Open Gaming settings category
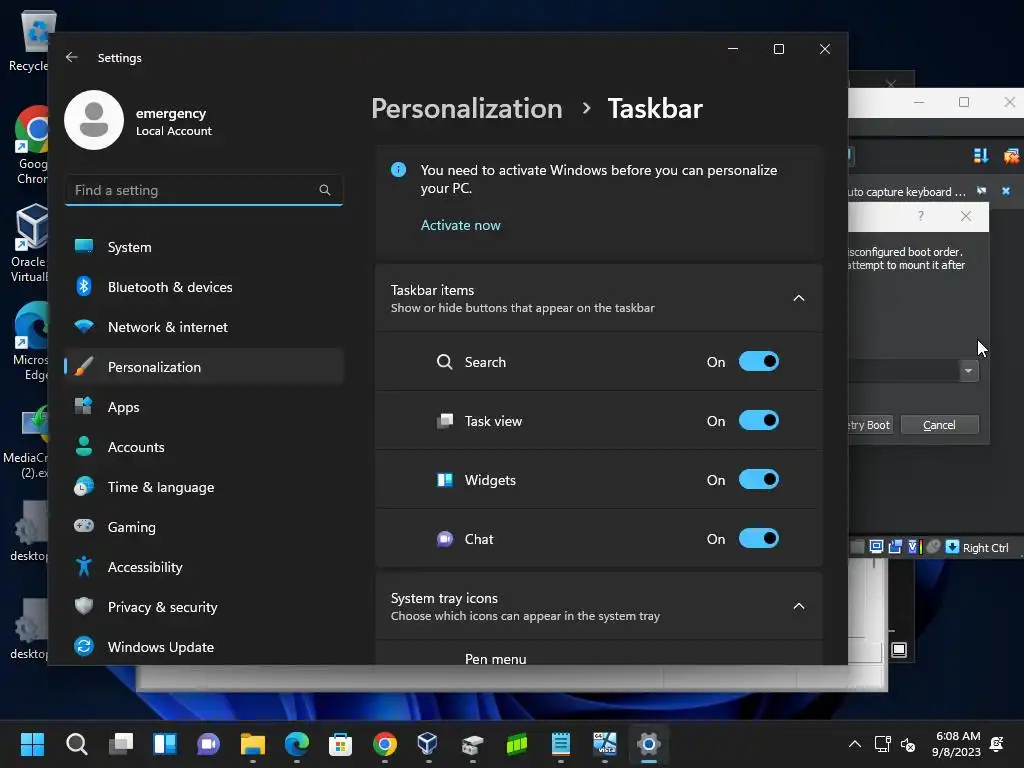The height and width of the screenshot is (768, 1024). click(x=204, y=526)
